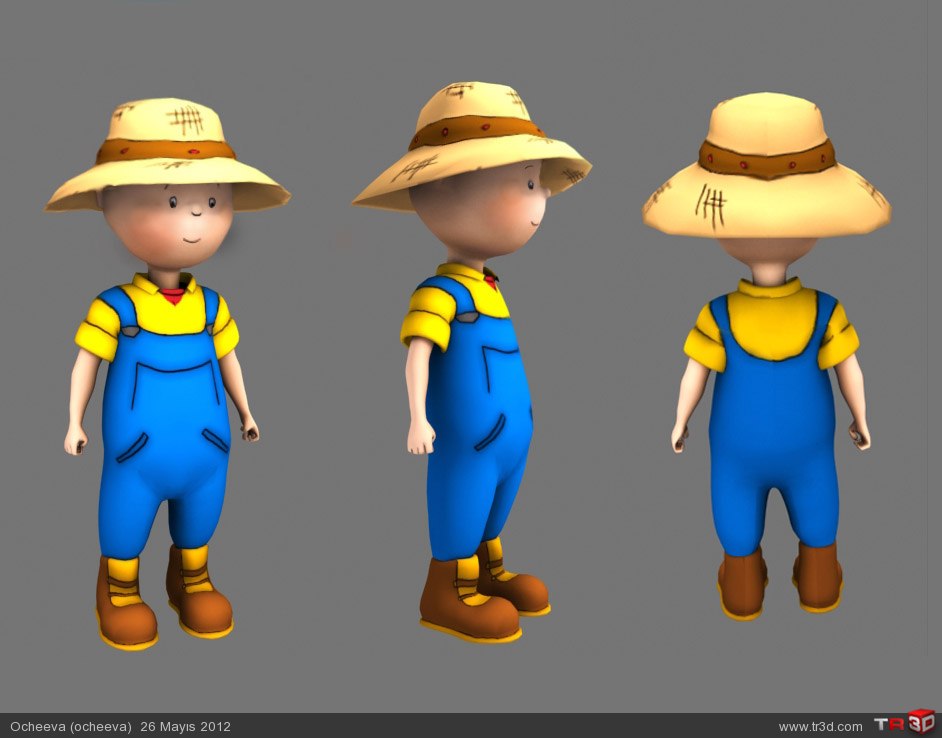Click the date text 26 Mayıs 2012
942x738 pixels.
click(186, 726)
